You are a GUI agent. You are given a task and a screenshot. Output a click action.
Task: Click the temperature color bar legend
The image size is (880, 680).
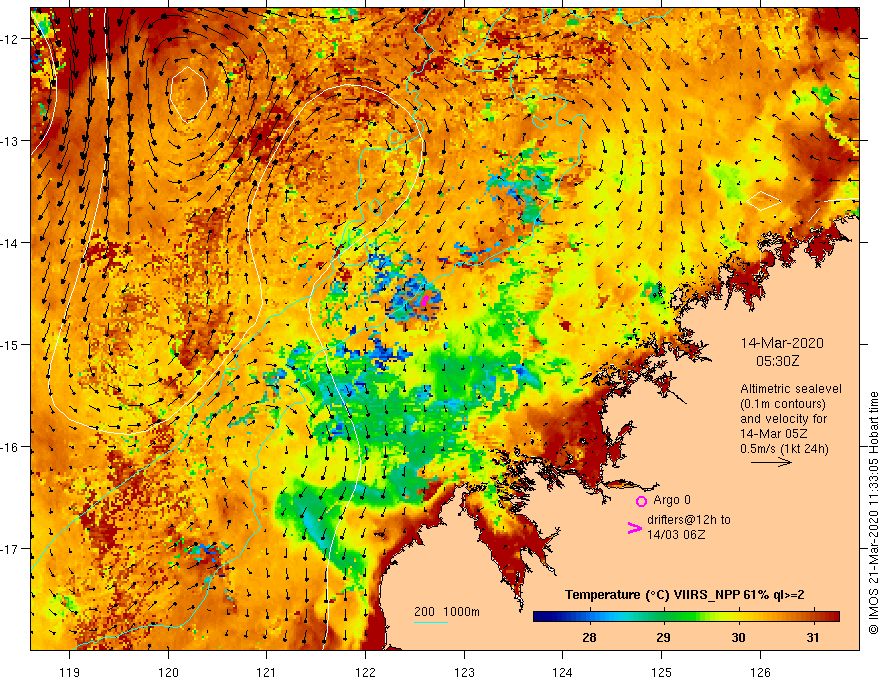coord(686,617)
